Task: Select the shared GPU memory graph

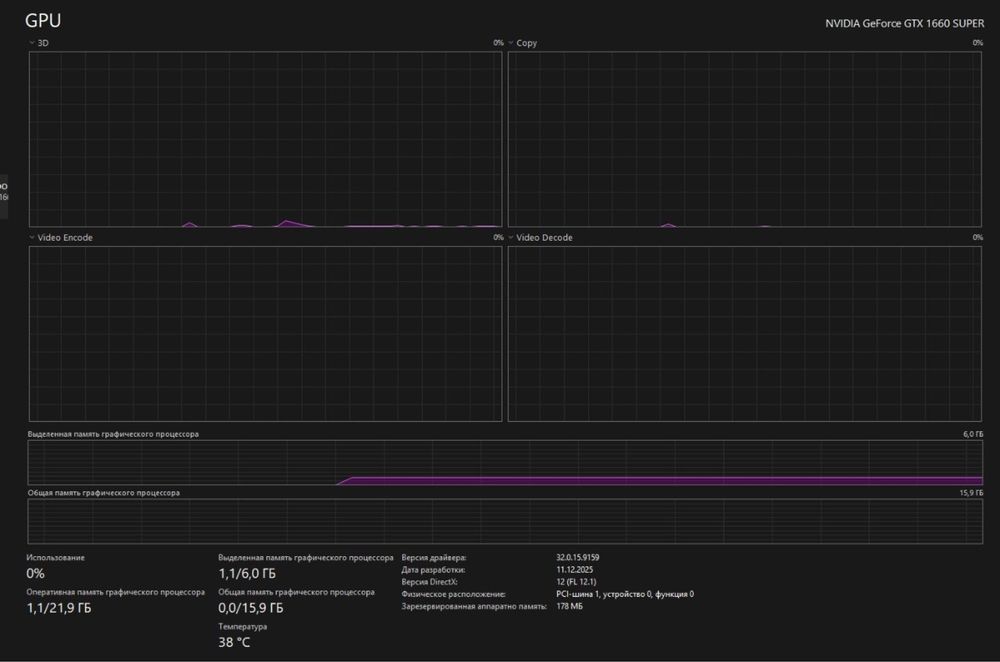Action: tap(505, 521)
